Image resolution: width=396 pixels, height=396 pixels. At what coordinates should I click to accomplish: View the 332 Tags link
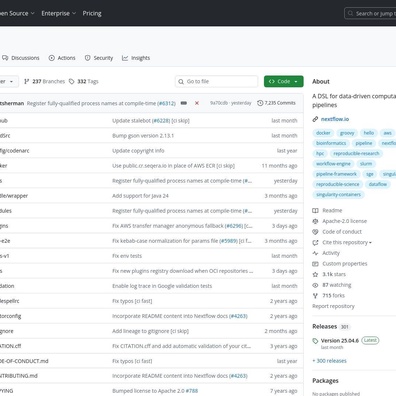click(84, 81)
